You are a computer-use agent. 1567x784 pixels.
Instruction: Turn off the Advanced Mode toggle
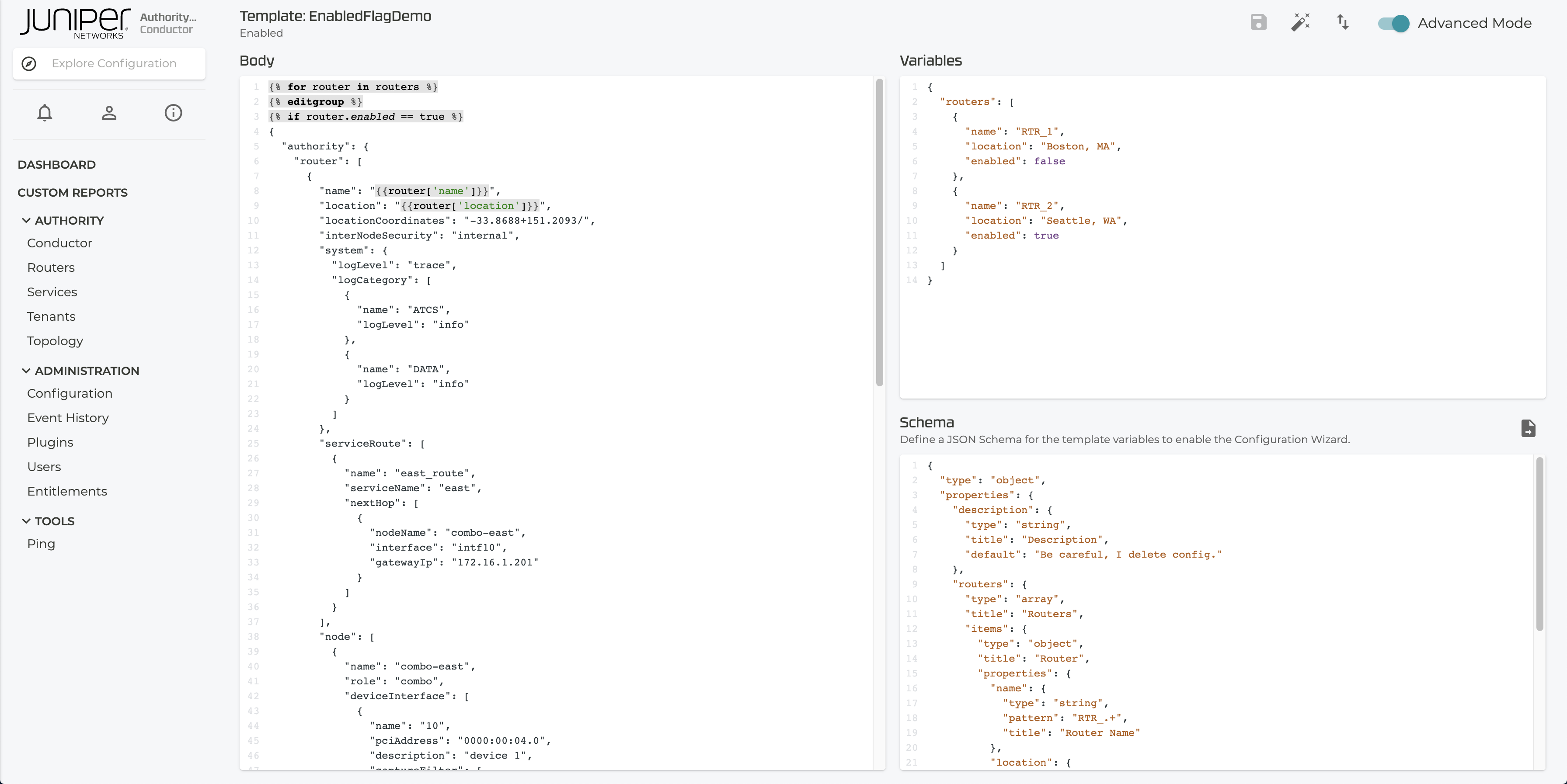coord(1393,23)
